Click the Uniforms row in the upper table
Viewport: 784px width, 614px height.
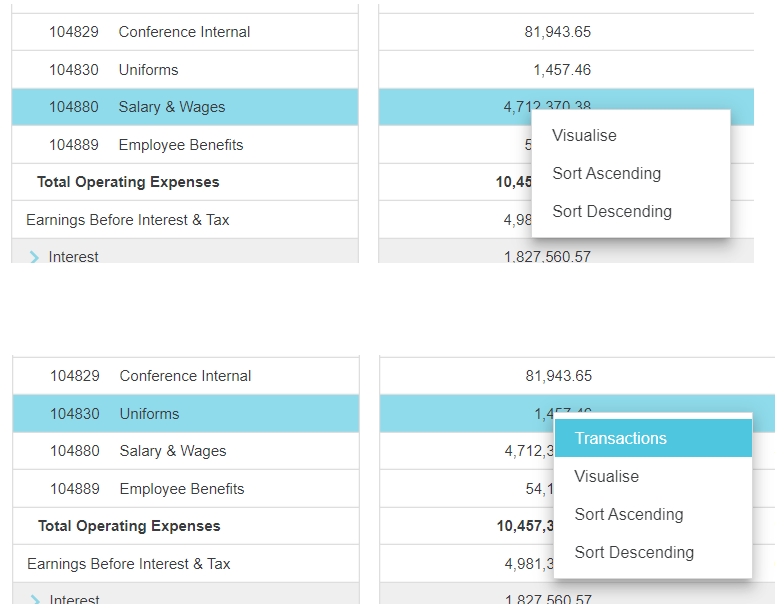pyautogui.click(x=148, y=70)
